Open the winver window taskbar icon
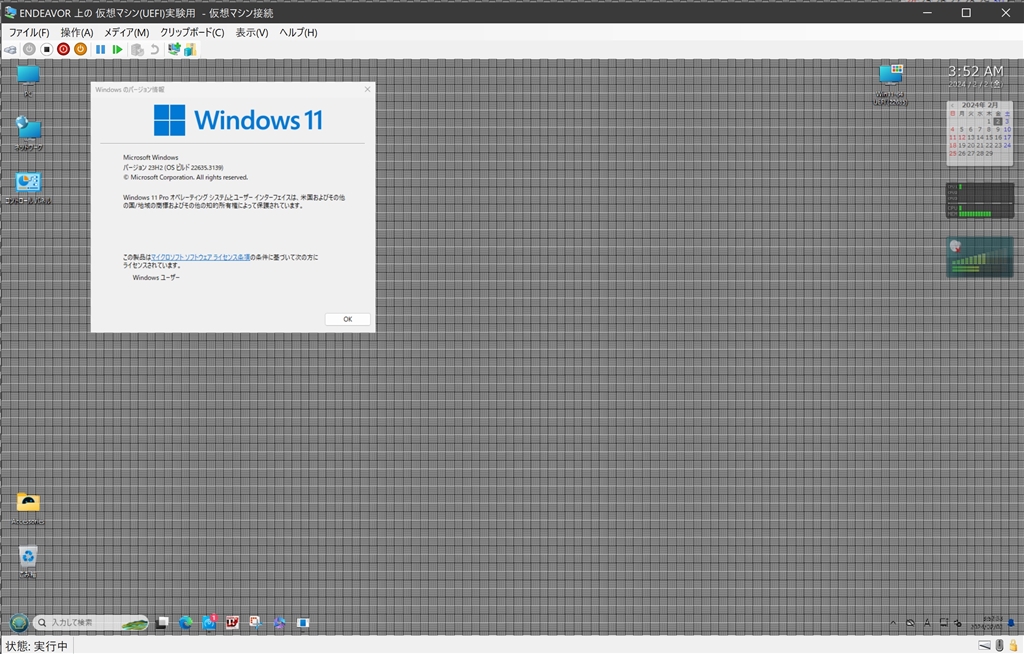Image resolution: width=1024 pixels, height=654 pixels. coord(303,623)
